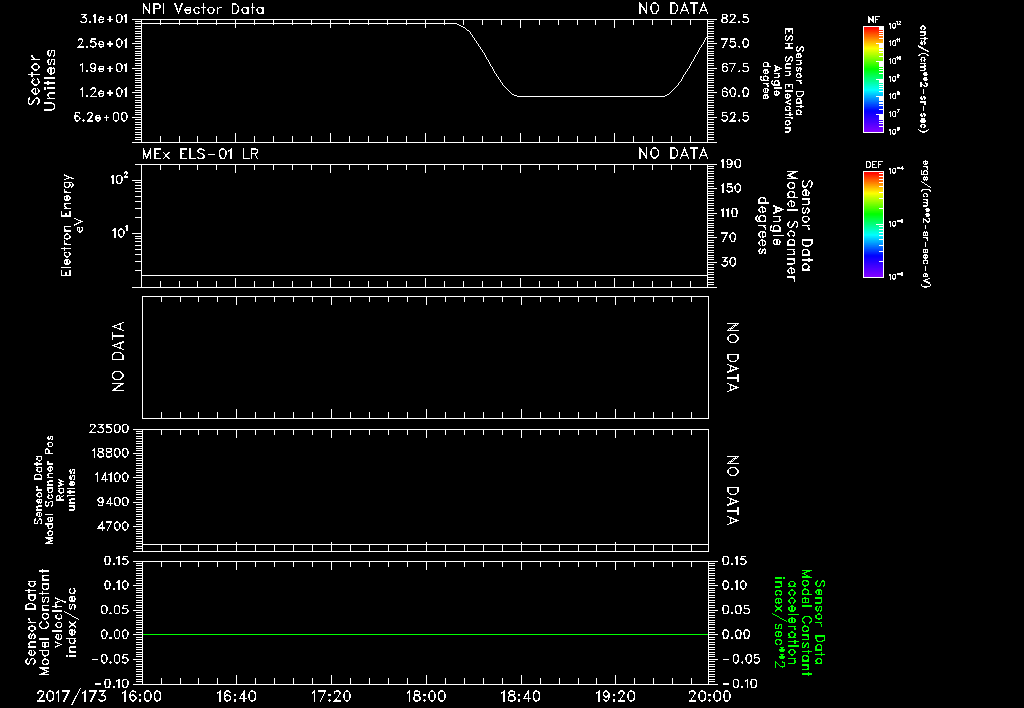Viewport: 1024px width, 708px height.
Task: Click the 'cnts/(cm**2-sr-sec)' units label
Action: pos(922,78)
